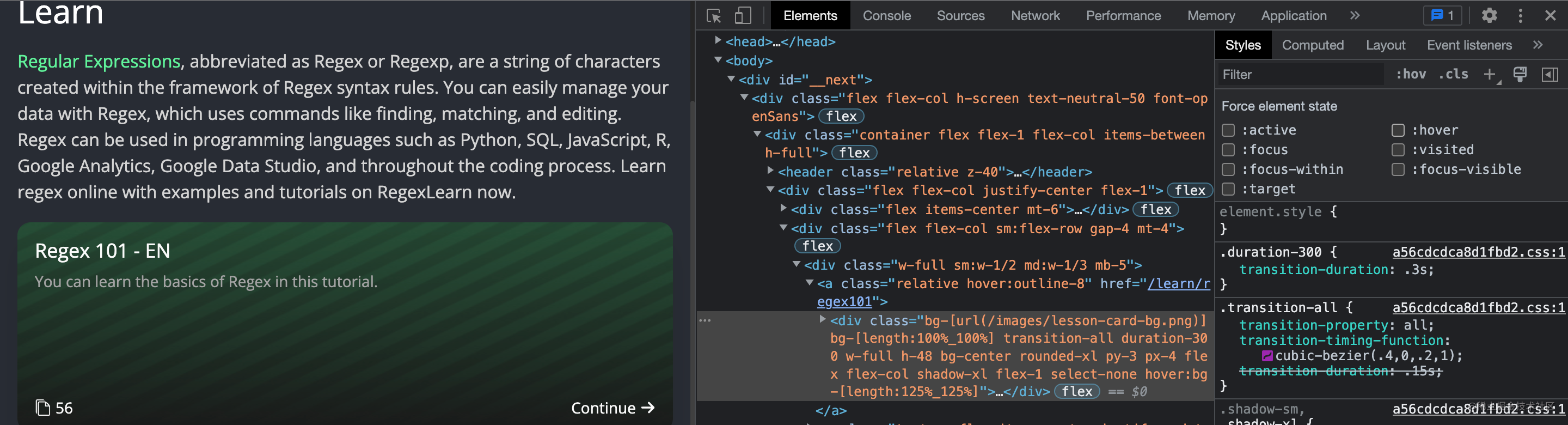
Task: Select the Styles sidebar tab
Action: click(1242, 45)
